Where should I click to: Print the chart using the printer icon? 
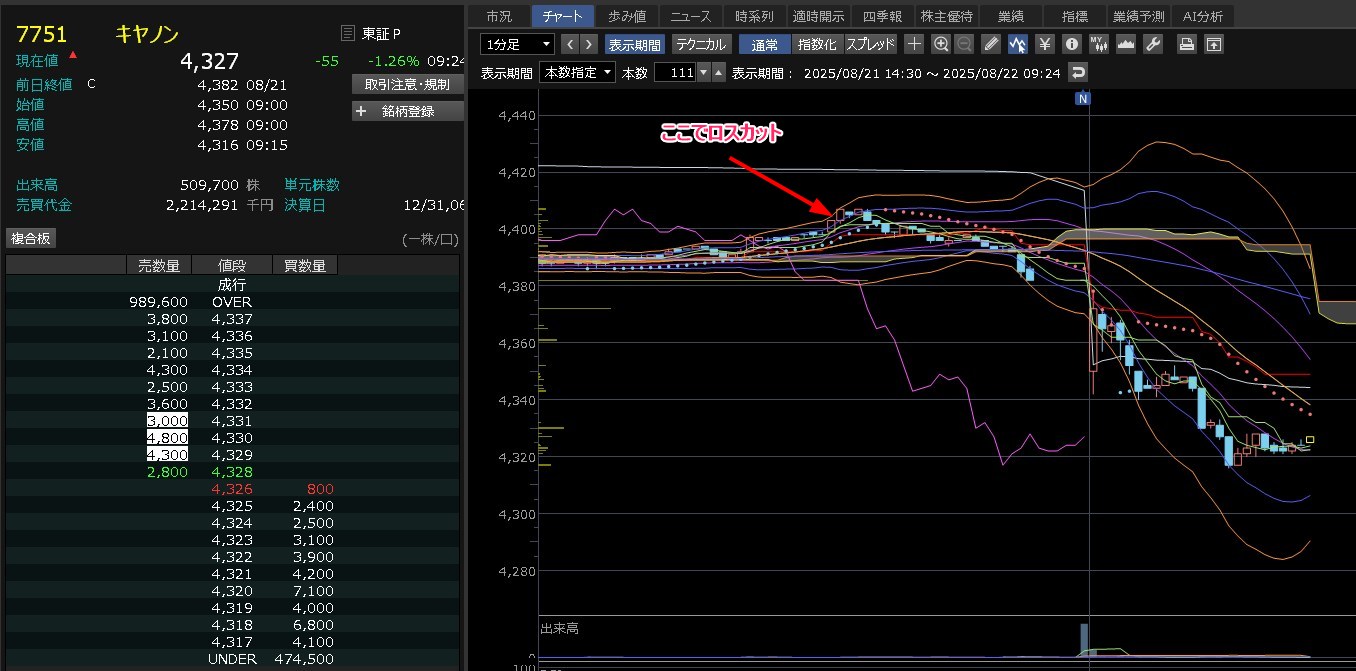pos(1186,44)
